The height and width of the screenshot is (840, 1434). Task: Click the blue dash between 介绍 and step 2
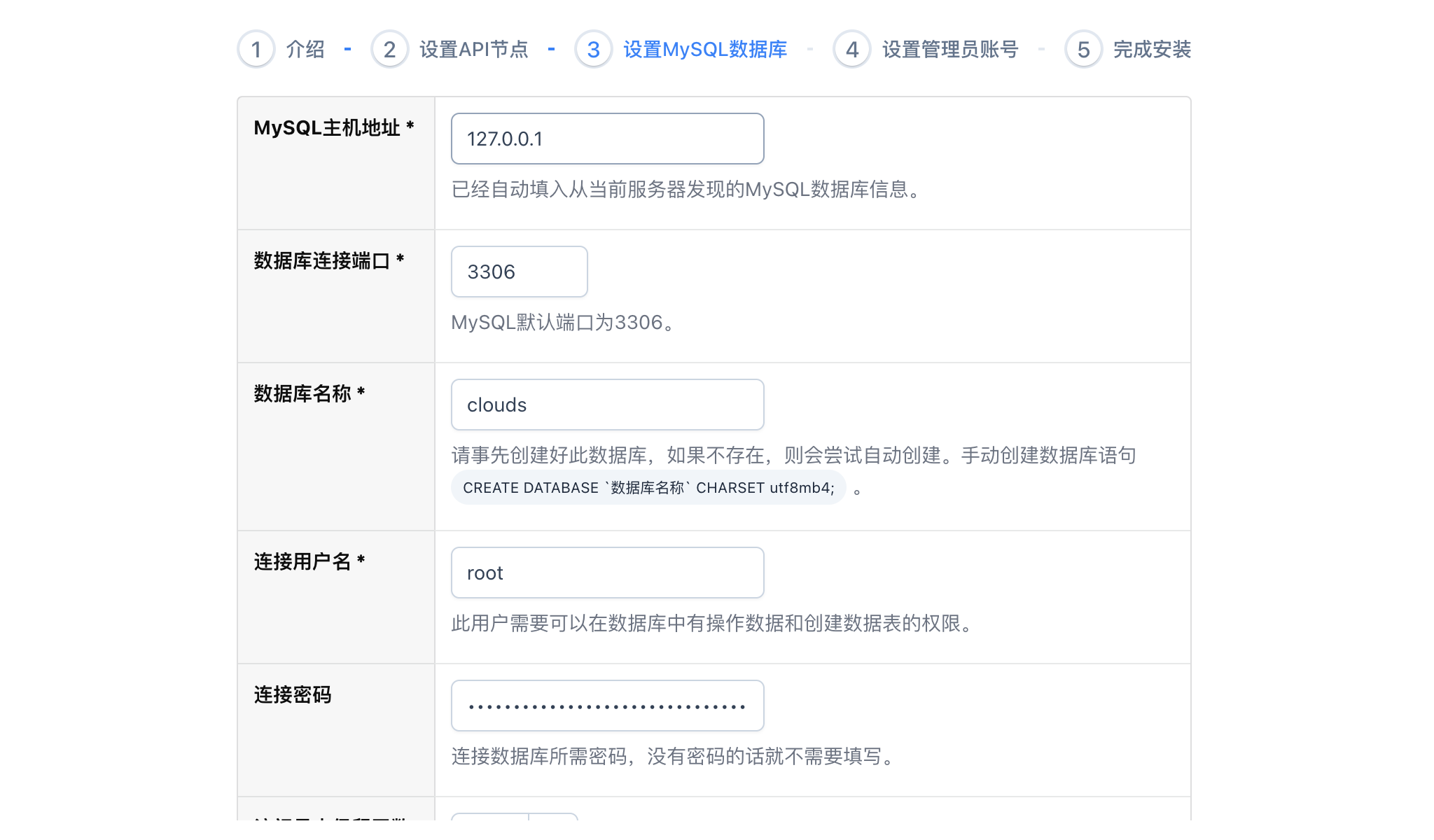point(347,49)
